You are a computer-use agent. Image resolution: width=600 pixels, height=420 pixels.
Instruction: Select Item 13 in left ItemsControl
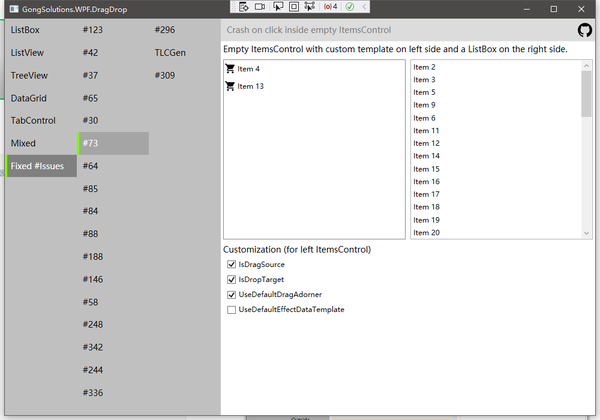point(250,86)
